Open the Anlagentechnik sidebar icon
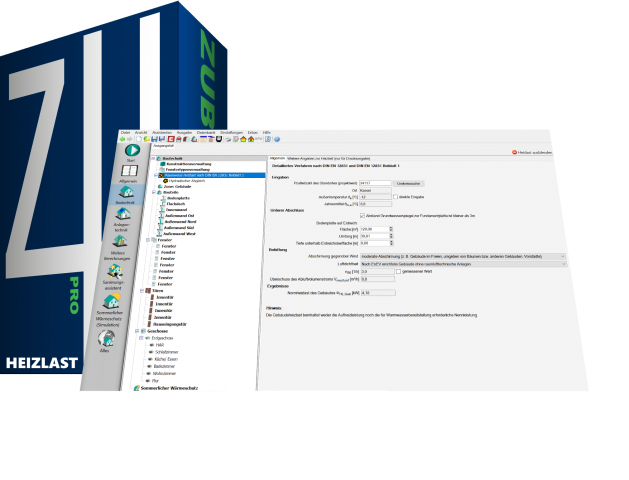The image size is (629, 480). tap(123, 214)
